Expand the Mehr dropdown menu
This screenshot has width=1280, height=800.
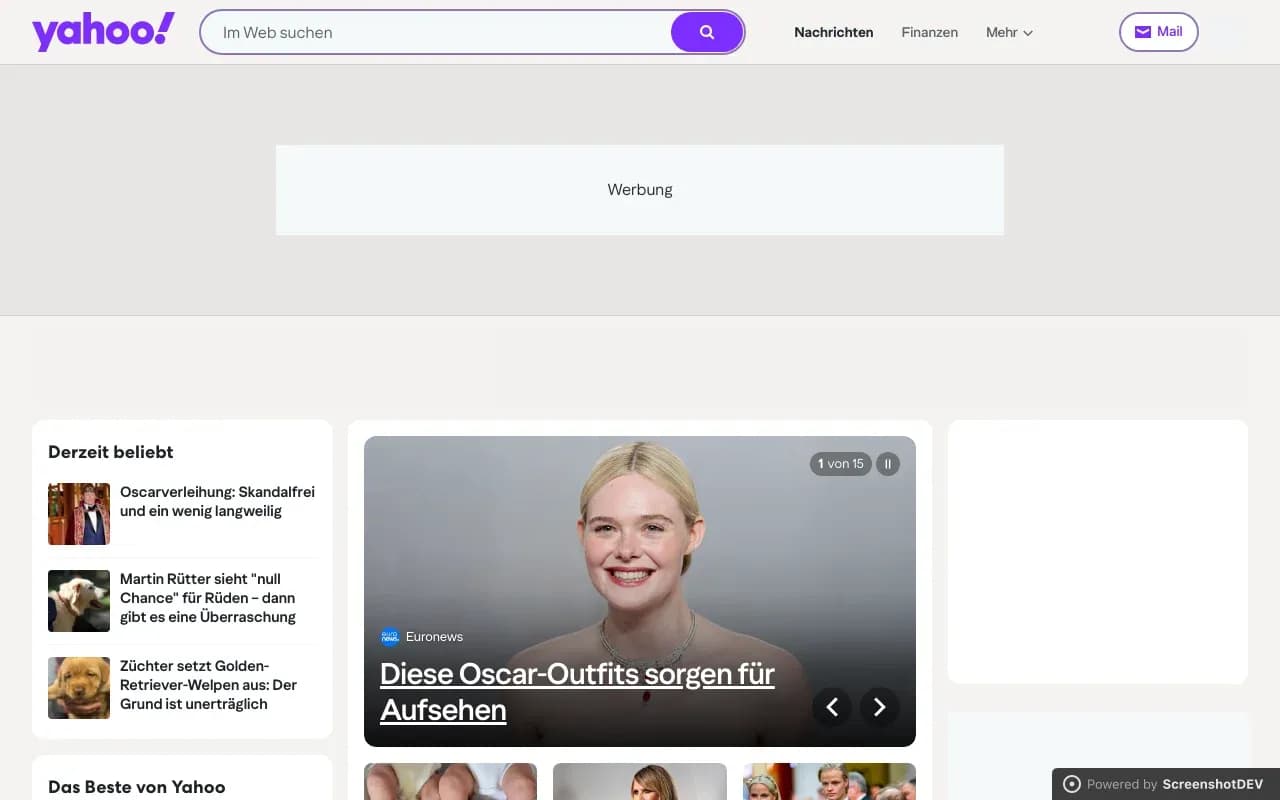click(1009, 32)
